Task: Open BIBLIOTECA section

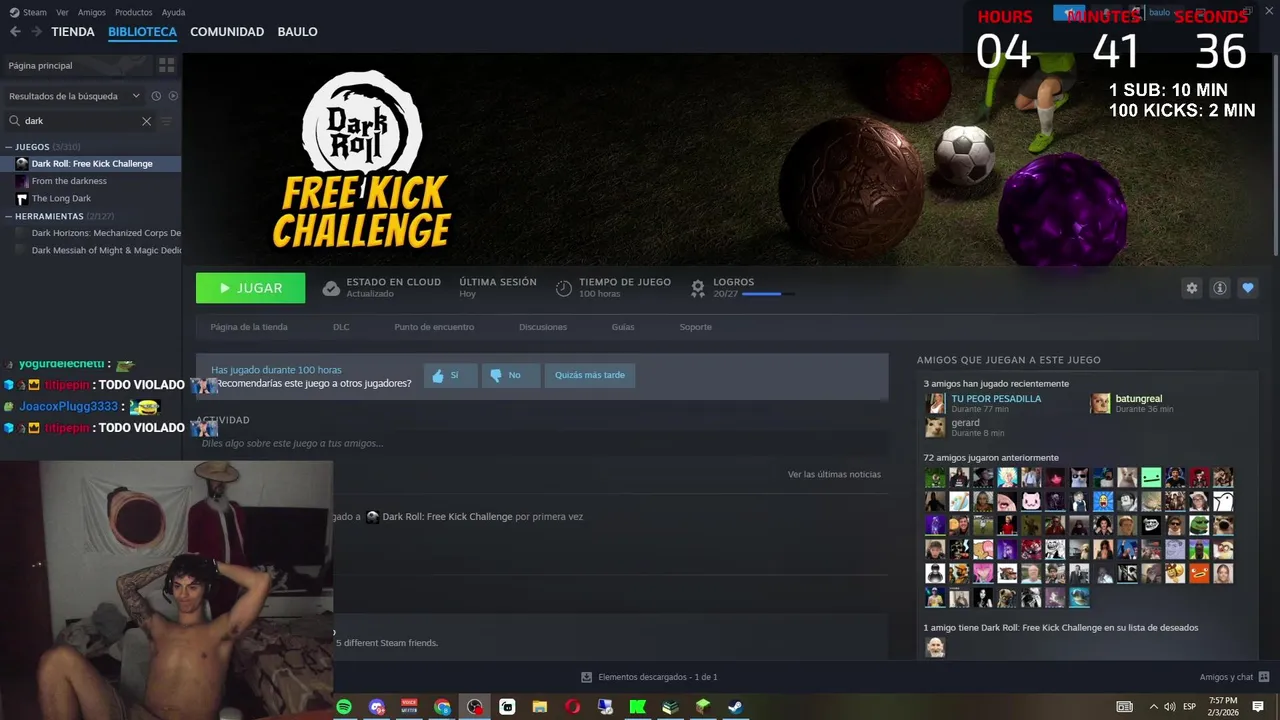Action: (x=142, y=32)
